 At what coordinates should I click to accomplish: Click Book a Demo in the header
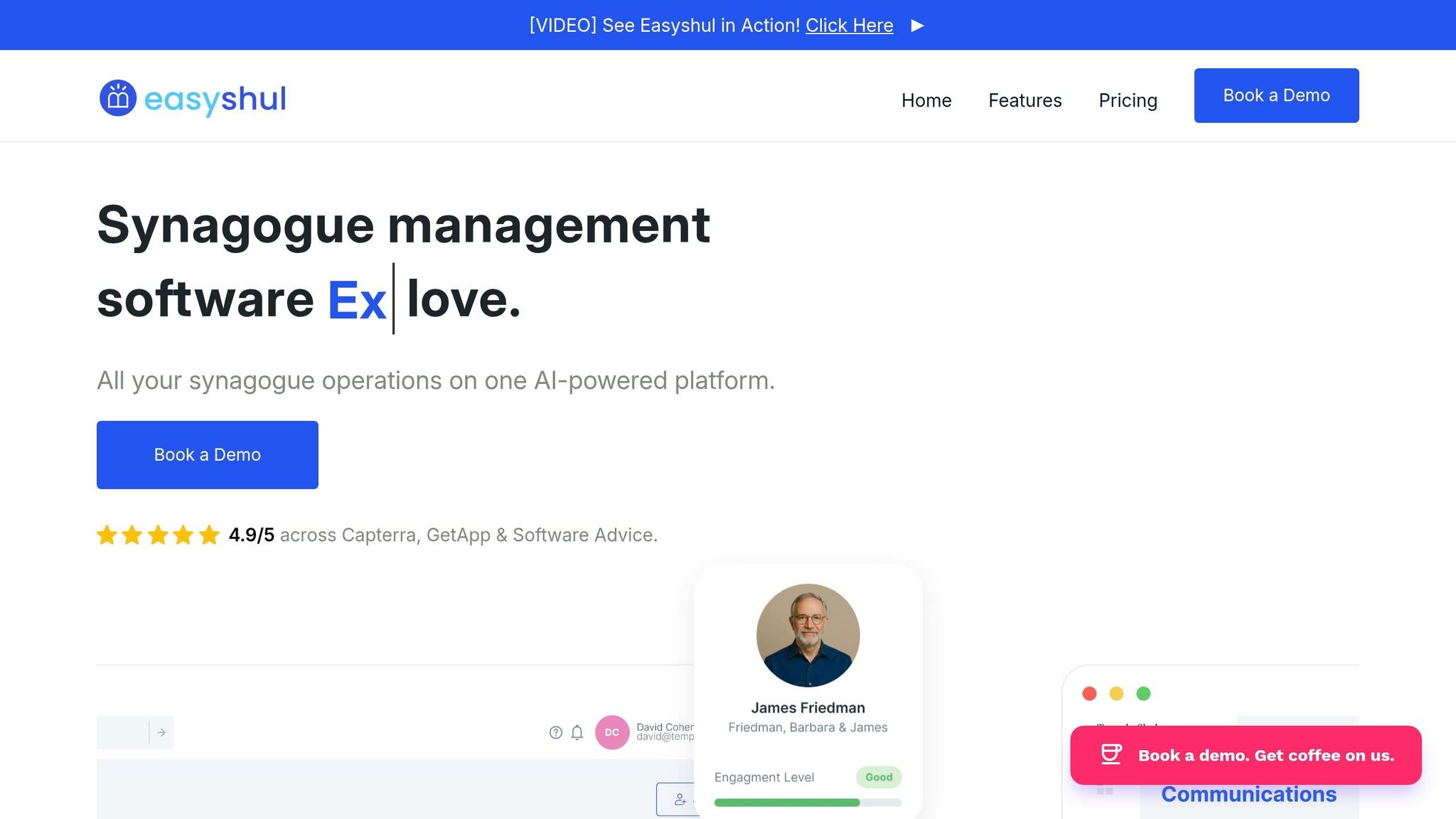(x=1277, y=95)
